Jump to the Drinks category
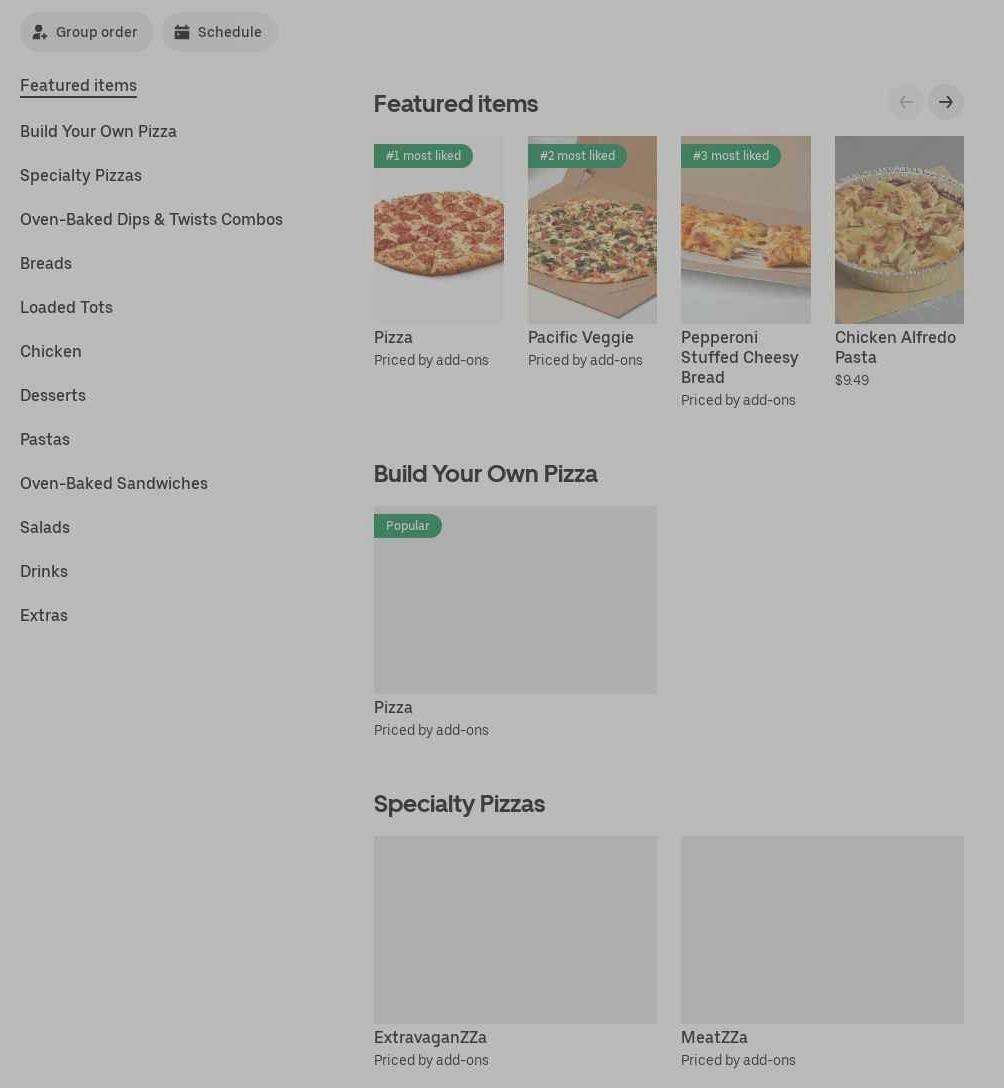This screenshot has height=1088, width=1004. 44,571
